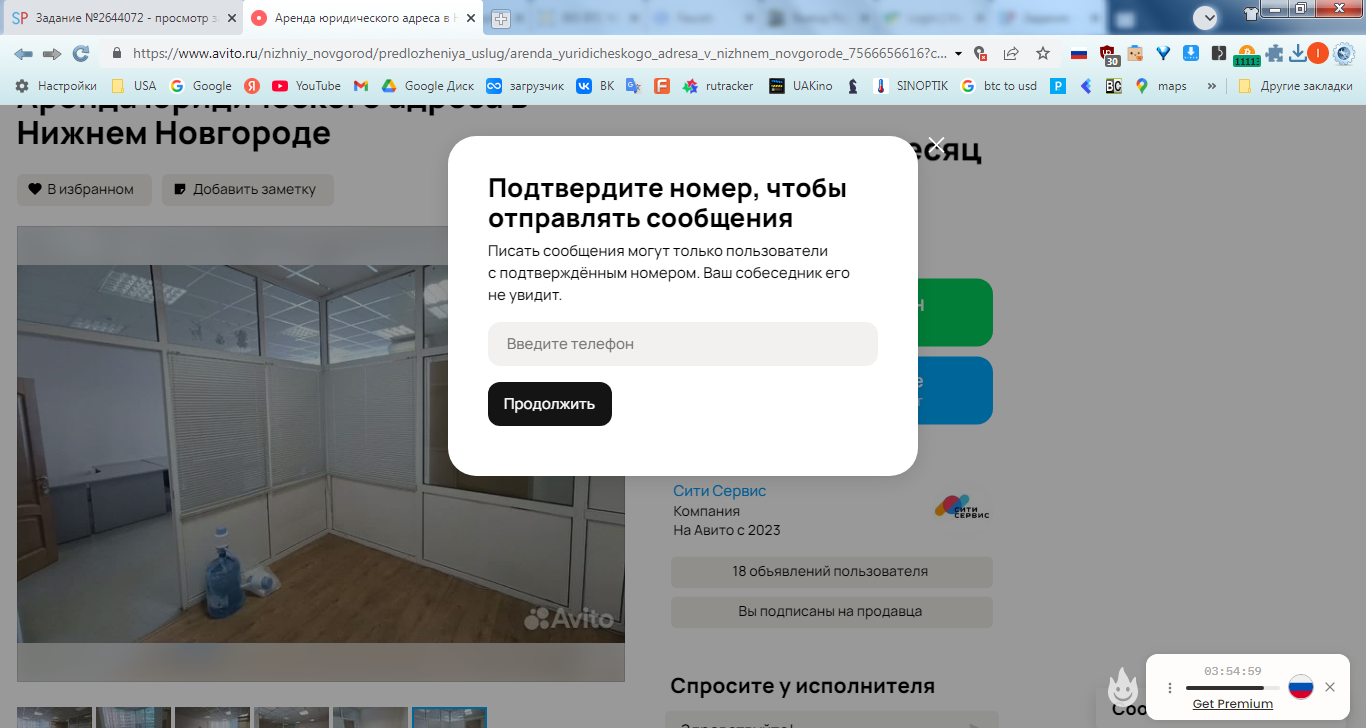The image size is (1366, 728).
Task: Open 'Другие закладки' folder
Action: (1294, 86)
